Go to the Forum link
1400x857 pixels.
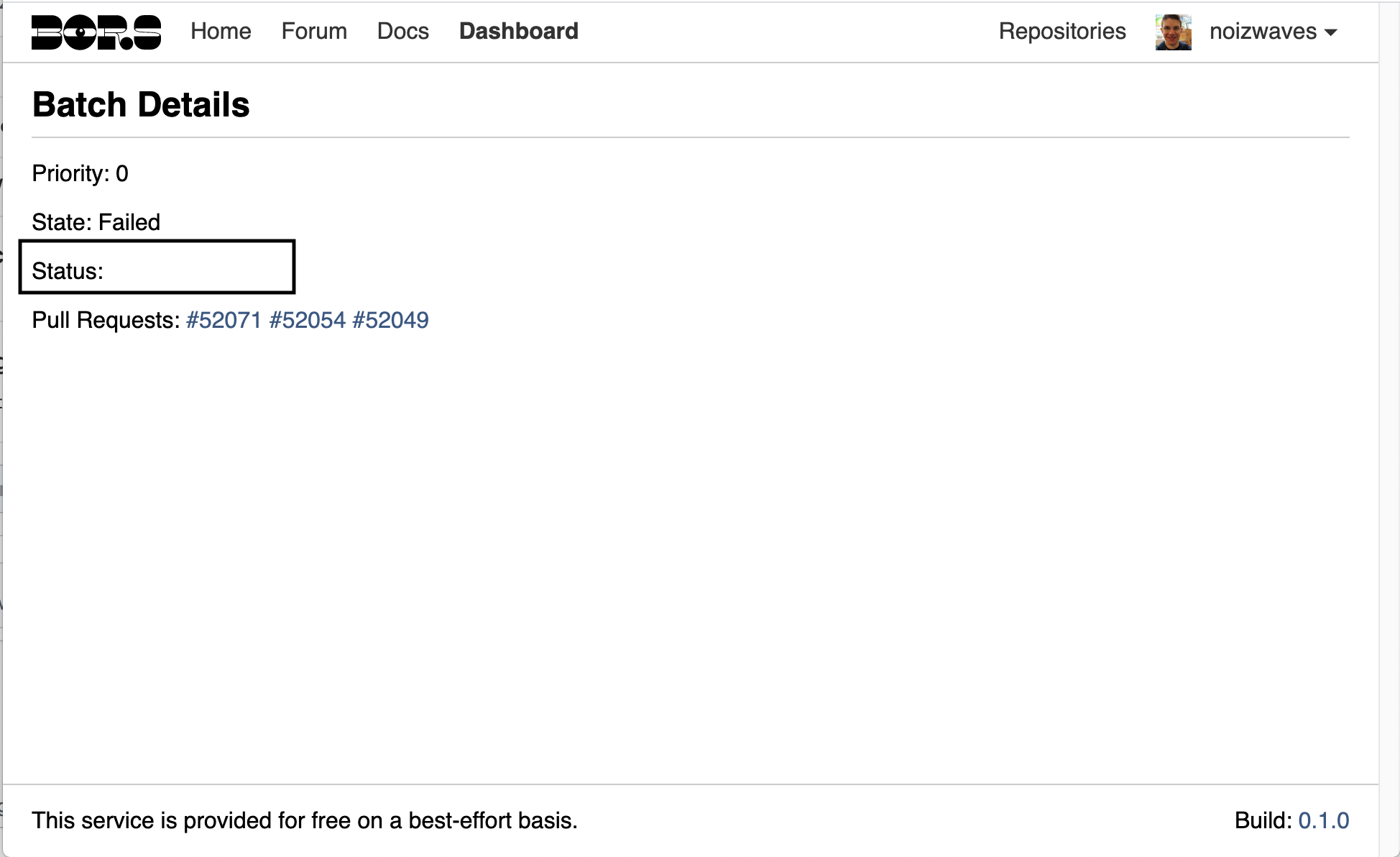pos(314,32)
